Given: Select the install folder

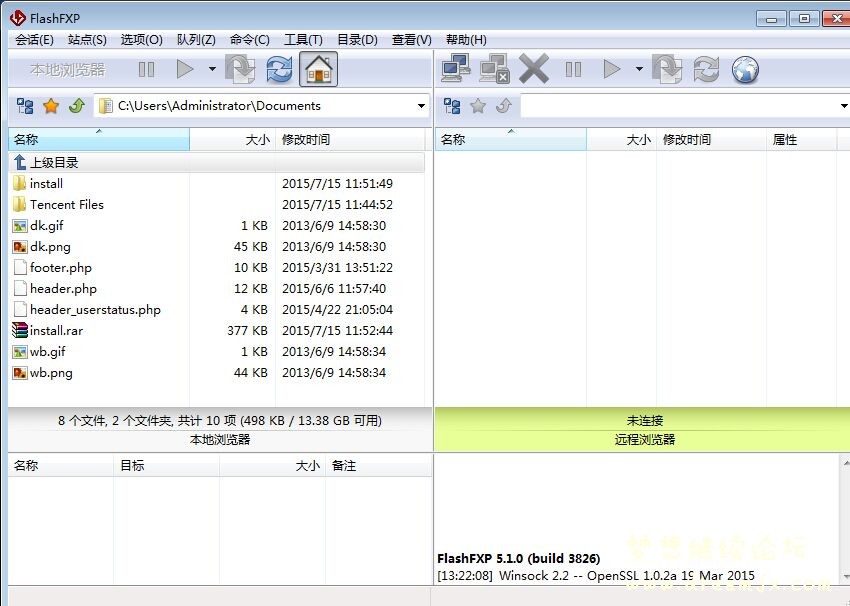Looking at the screenshot, I should [216, 183].
